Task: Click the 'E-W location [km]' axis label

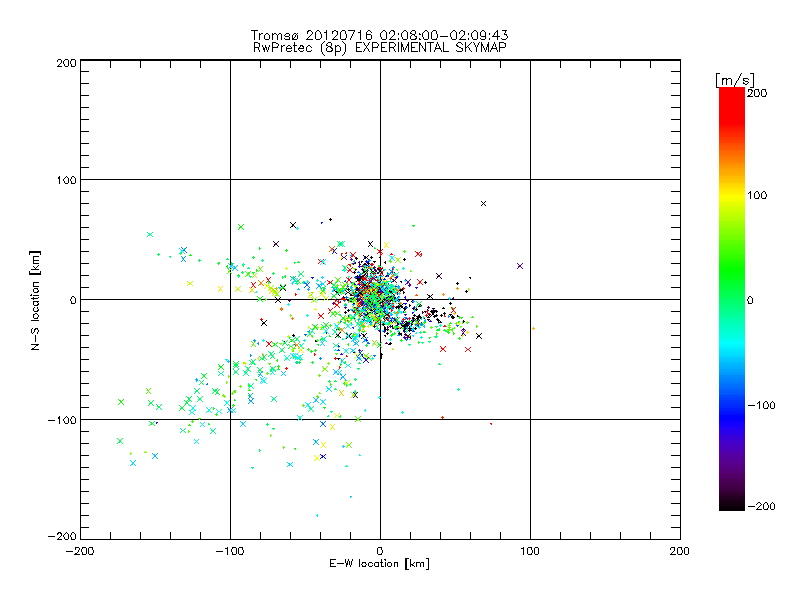Action: click(380, 563)
